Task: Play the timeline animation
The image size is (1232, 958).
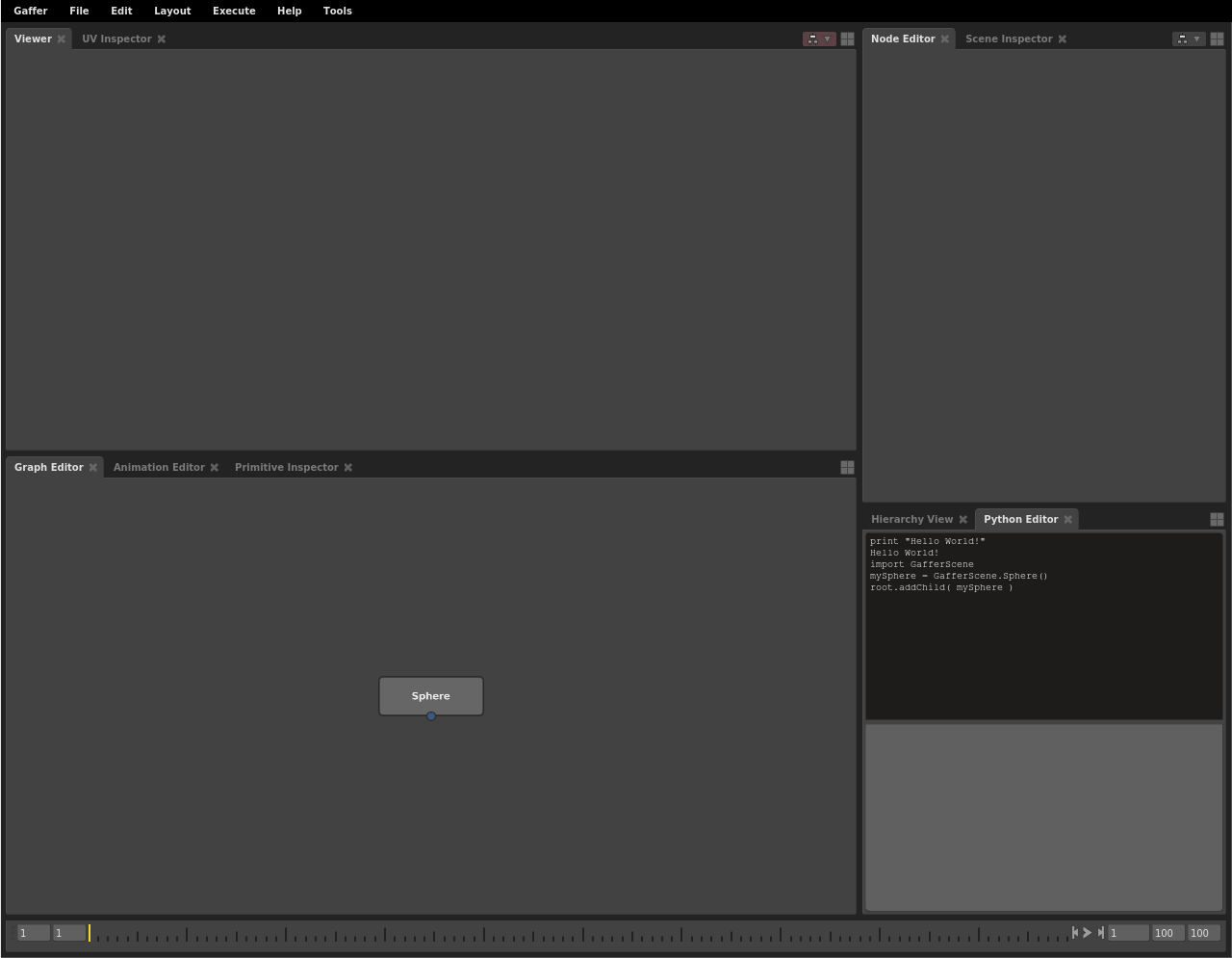Action: click(x=1088, y=933)
